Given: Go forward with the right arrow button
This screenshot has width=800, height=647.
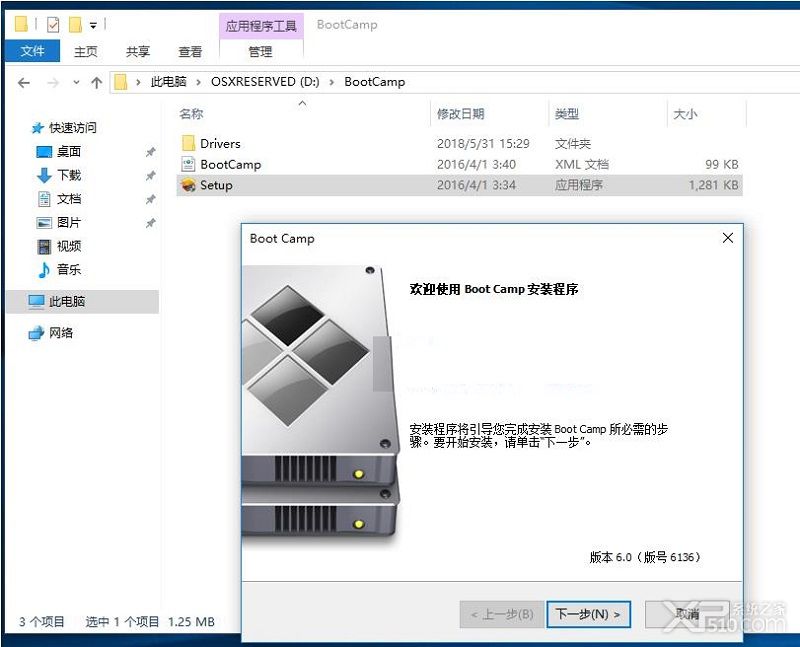Looking at the screenshot, I should (x=53, y=83).
